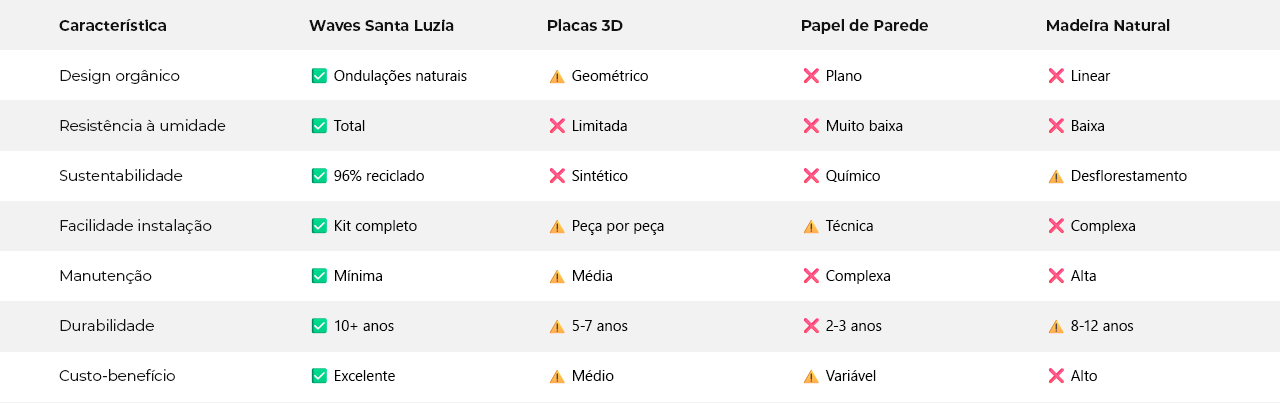The width and height of the screenshot is (1280, 403).
Task: Click red X icon beside Sintético
Action: (557, 176)
